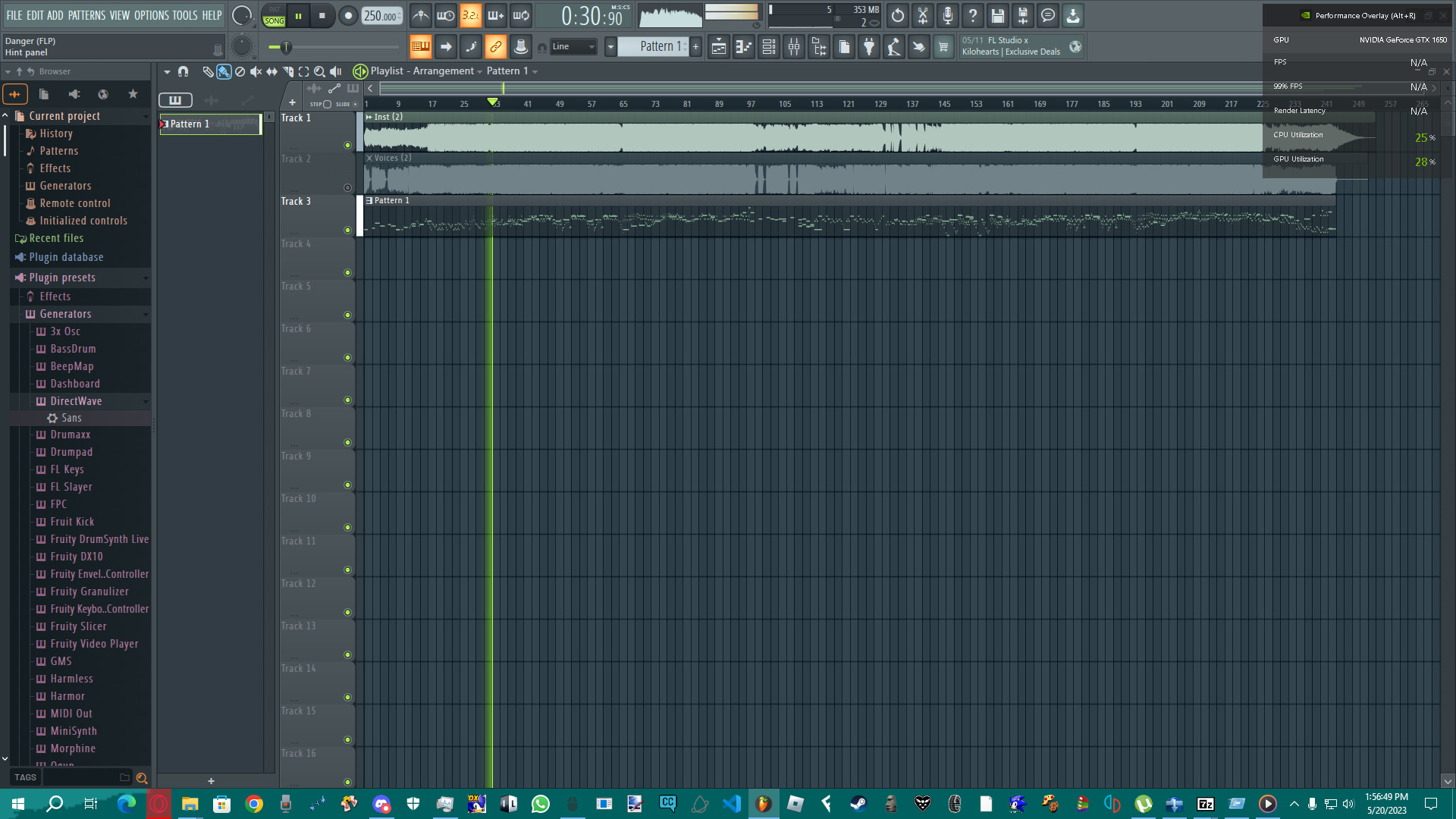Image resolution: width=1456 pixels, height=819 pixels.
Task: Select the playlist Slice tool
Action: [x=287, y=71]
